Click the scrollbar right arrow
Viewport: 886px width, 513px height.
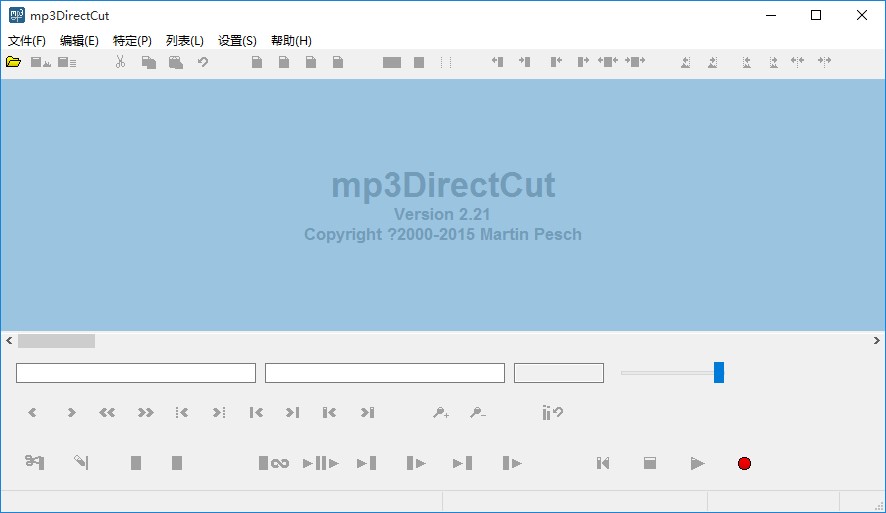(876, 341)
